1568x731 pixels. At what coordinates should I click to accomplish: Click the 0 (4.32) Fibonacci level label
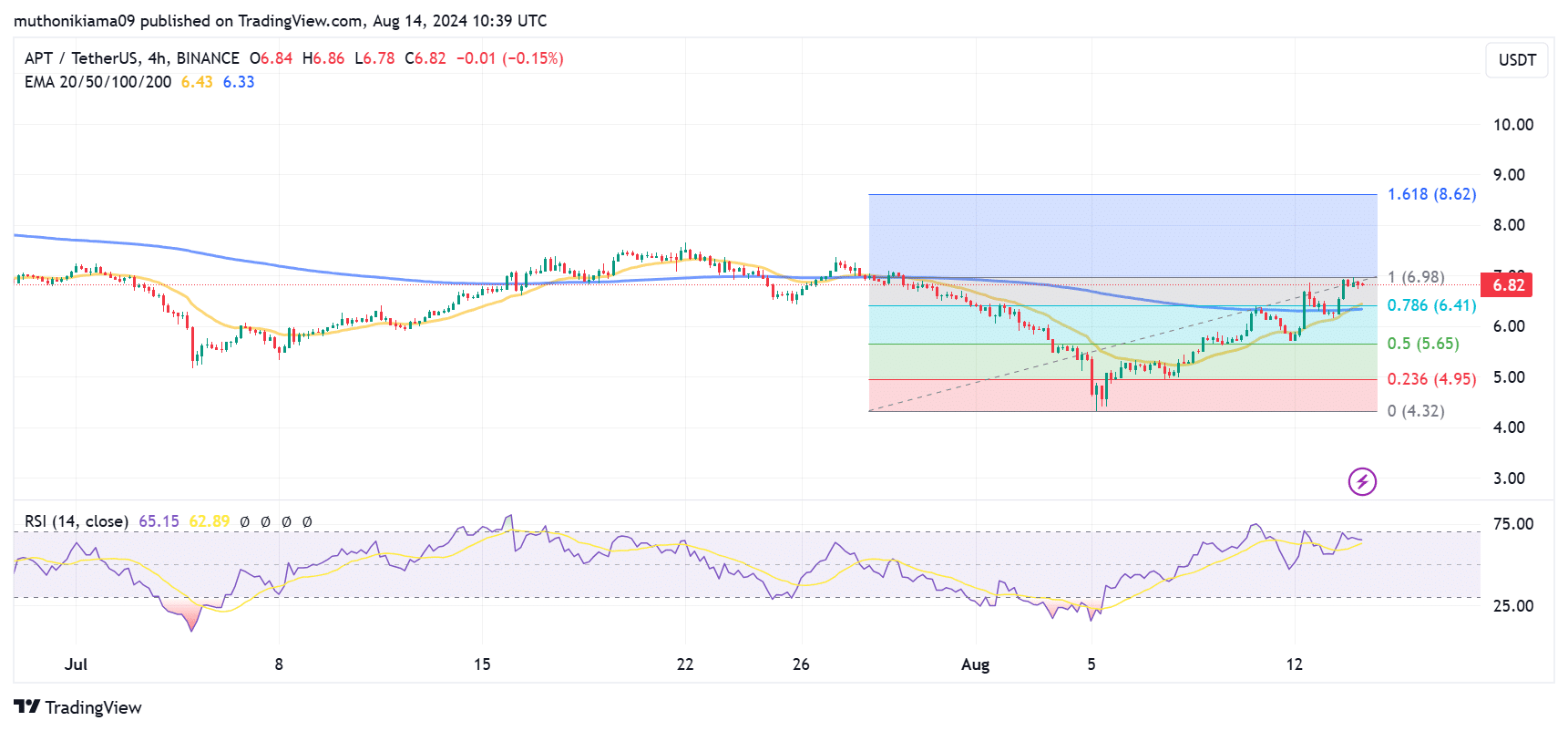pyautogui.click(x=1416, y=411)
